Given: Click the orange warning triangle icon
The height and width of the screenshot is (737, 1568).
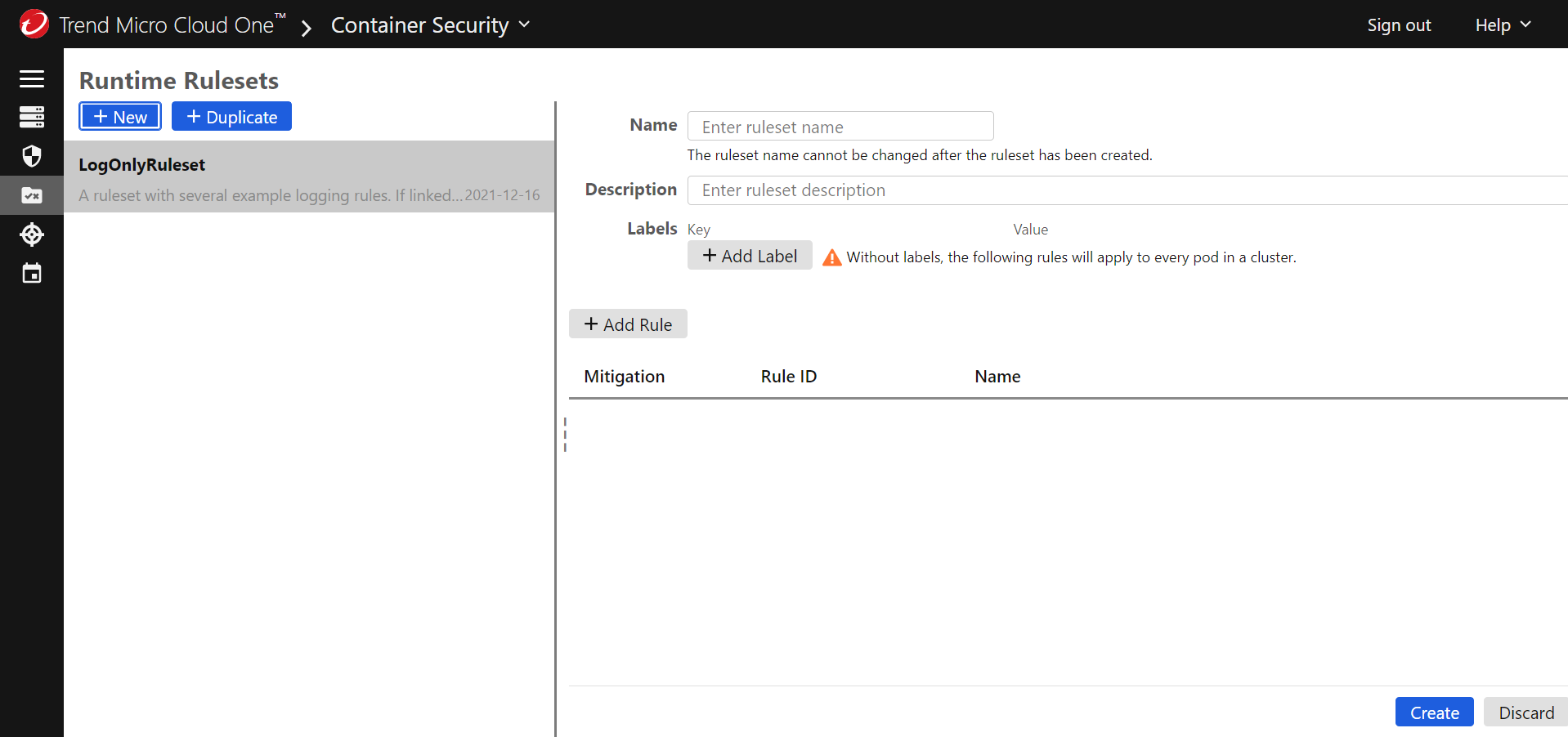Looking at the screenshot, I should coord(831,257).
